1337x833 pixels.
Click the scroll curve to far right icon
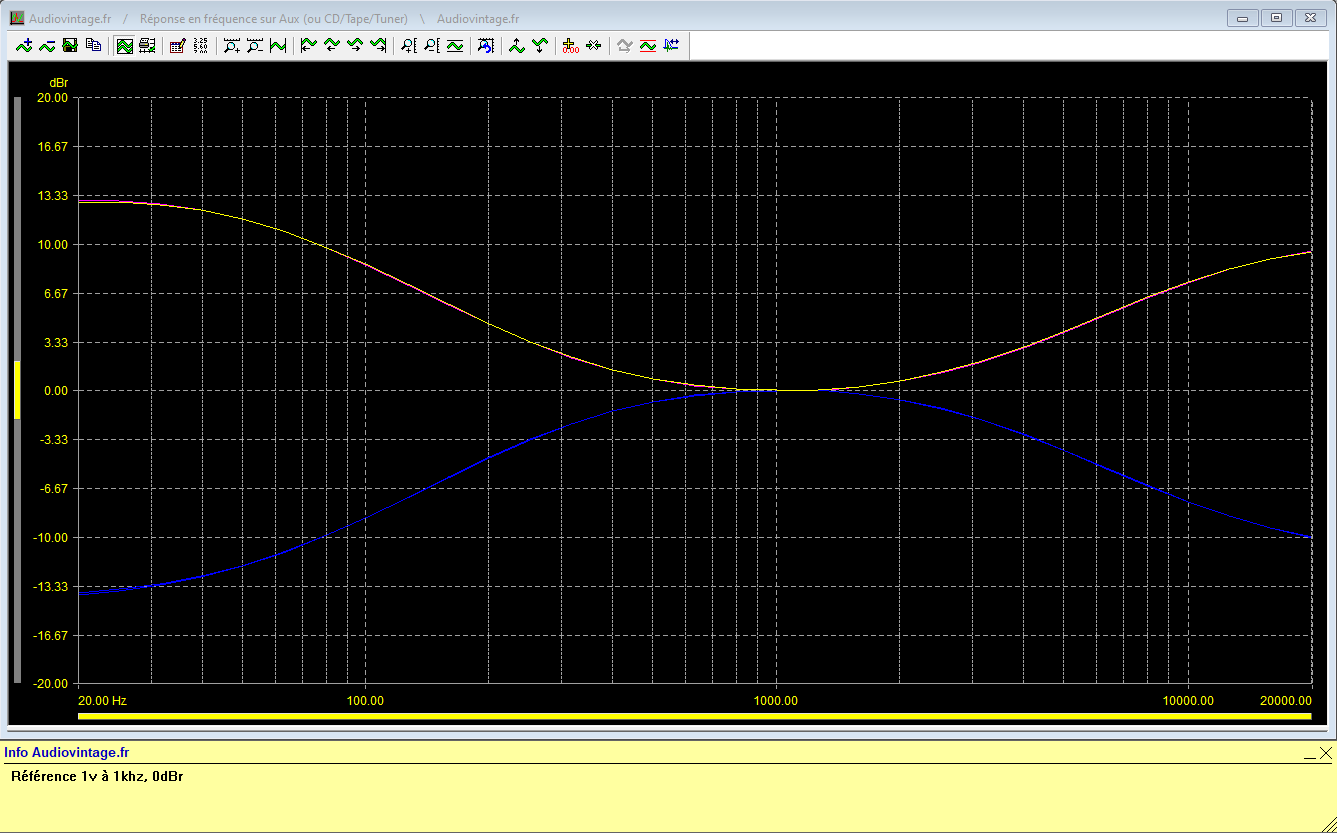tap(378, 45)
